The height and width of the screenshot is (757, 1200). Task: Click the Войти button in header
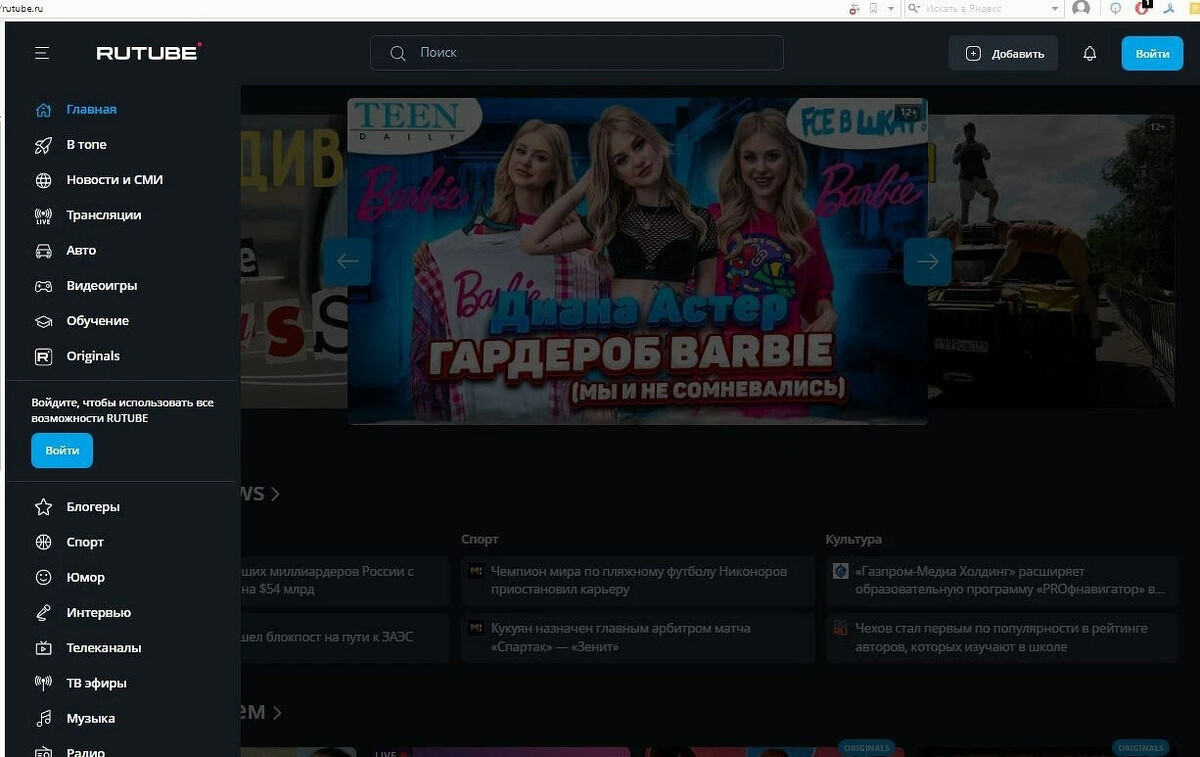tap(1152, 54)
